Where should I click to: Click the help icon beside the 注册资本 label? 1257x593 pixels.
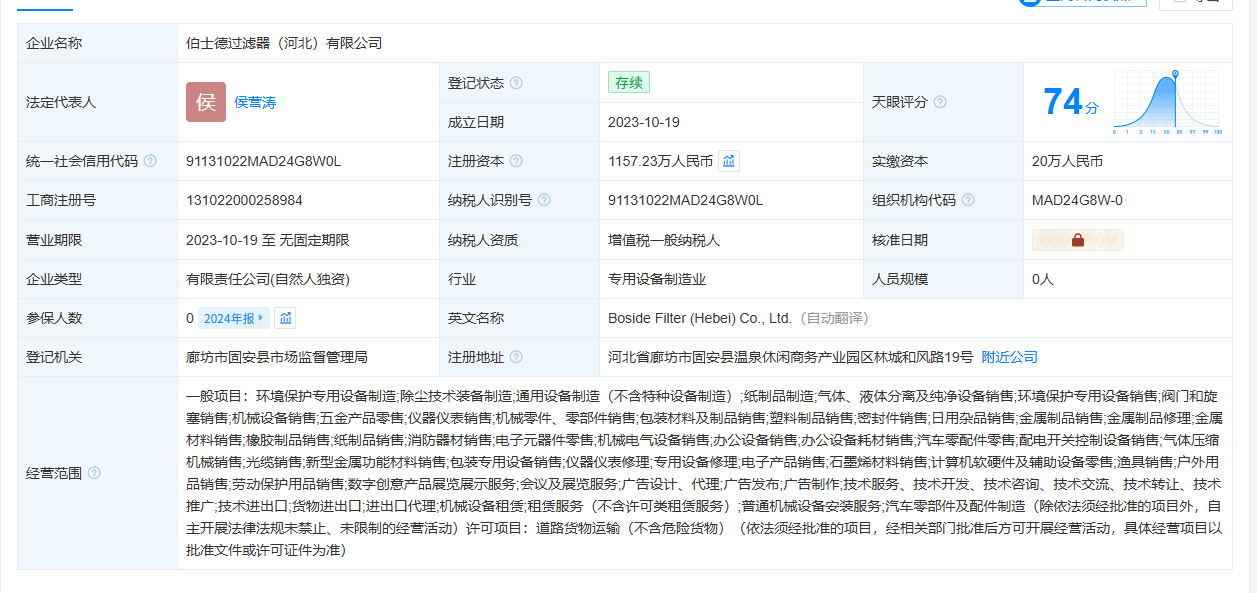coord(516,161)
